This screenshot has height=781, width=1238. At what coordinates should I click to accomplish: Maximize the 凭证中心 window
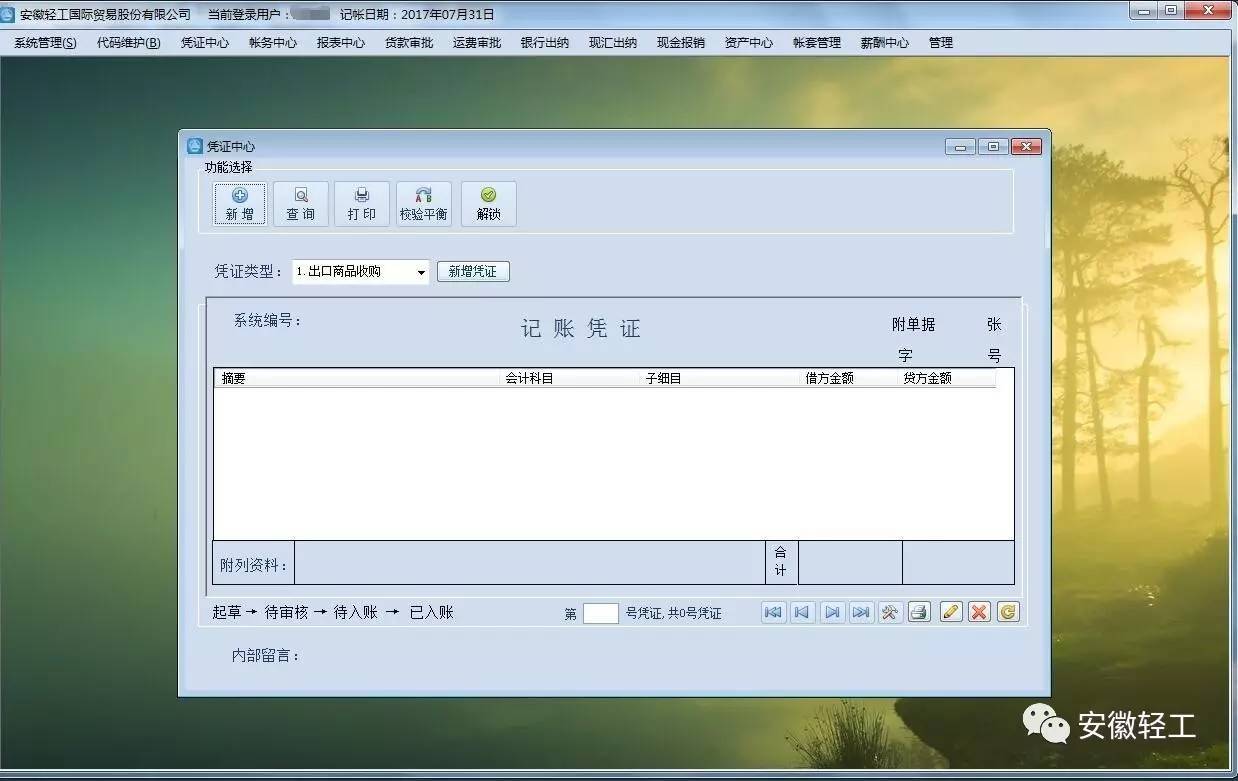[x=993, y=147]
